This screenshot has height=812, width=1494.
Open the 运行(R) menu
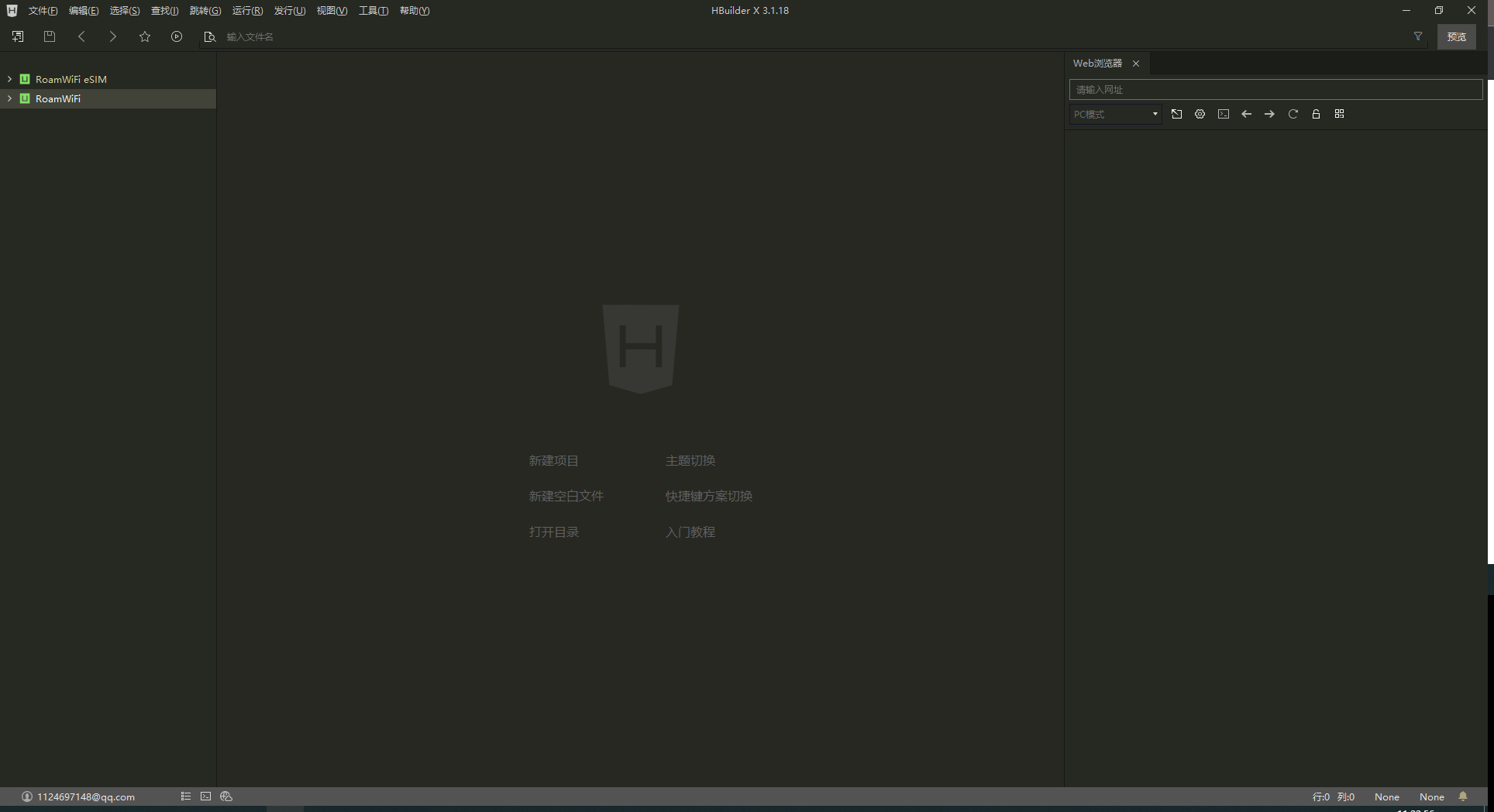click(247, 11)
